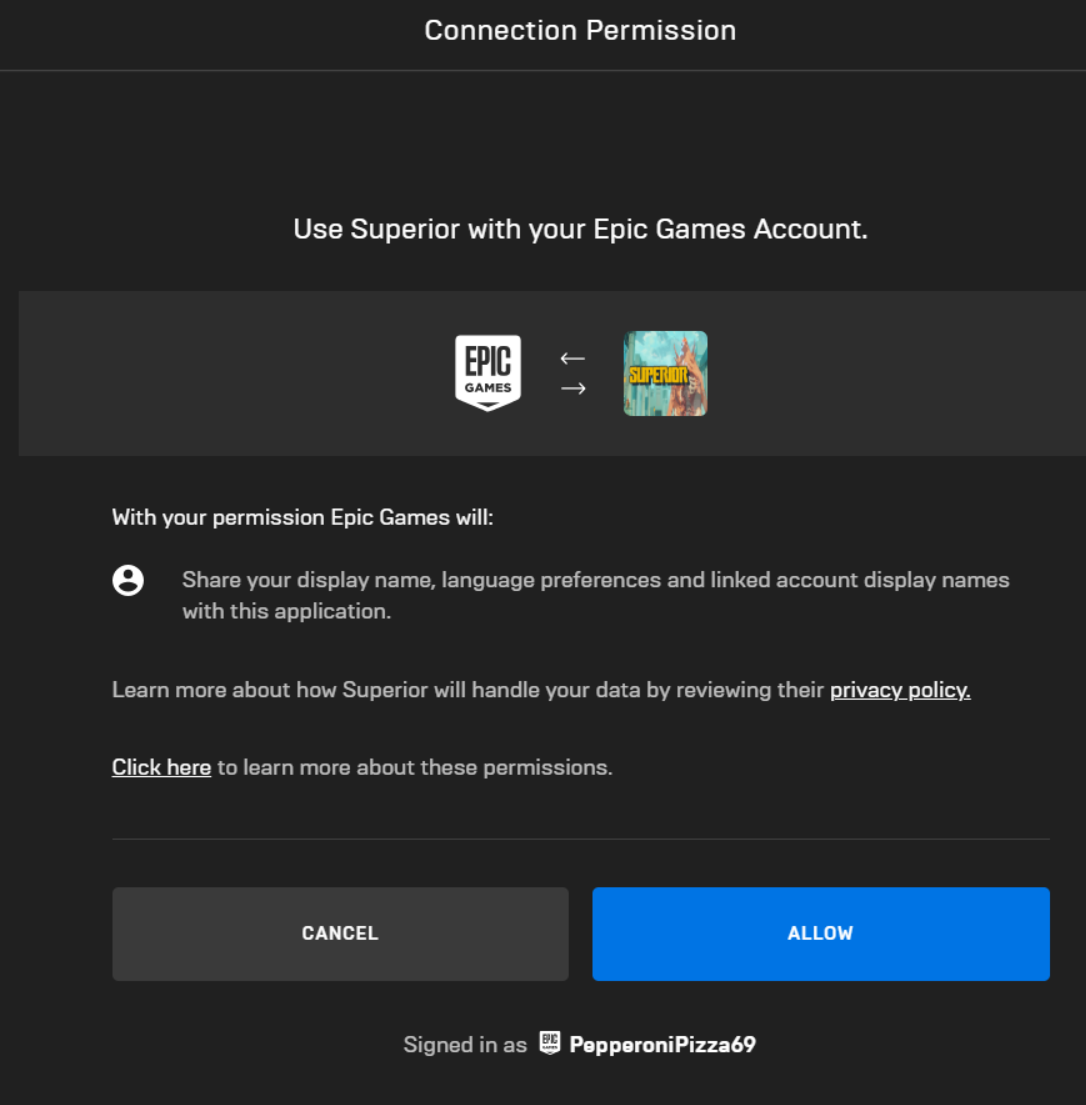Click the to learn more about these permissions text
This screenshot has width=1086, height=1105.
pos(415,767)
